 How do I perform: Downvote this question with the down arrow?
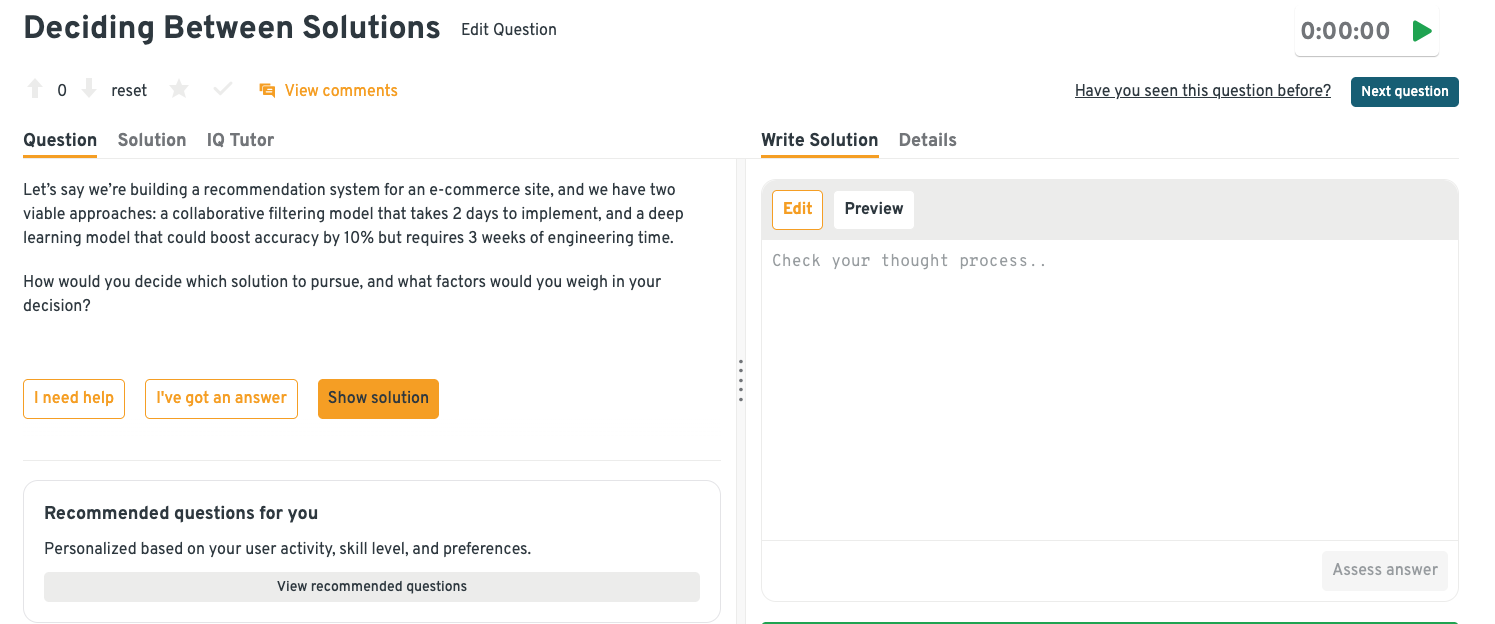pos(89,90)
